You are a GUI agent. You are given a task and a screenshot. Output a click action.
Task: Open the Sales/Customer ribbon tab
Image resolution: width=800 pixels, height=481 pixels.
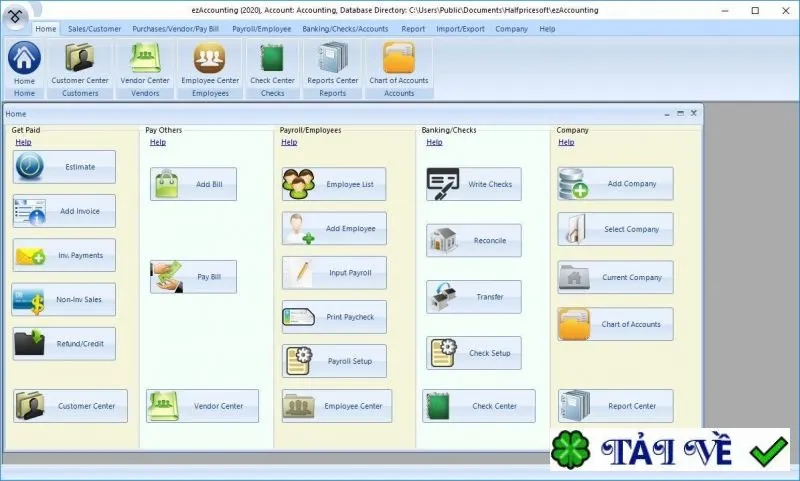coord(94,29)
